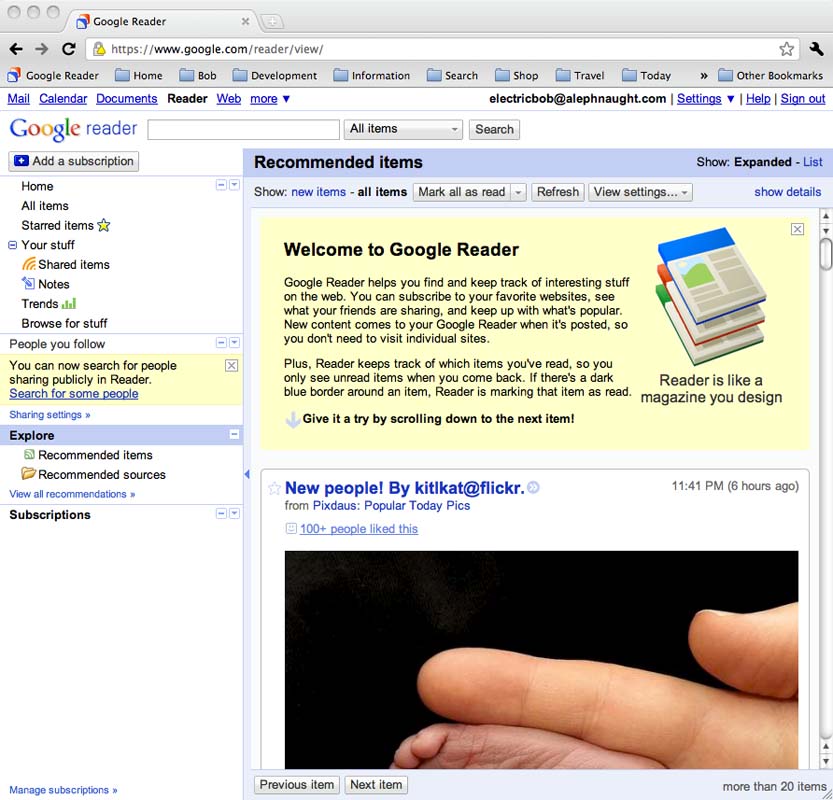Screen dimensions: 833x800
Task: Click the Recommended items feed icon
Action: coord(29,454)
